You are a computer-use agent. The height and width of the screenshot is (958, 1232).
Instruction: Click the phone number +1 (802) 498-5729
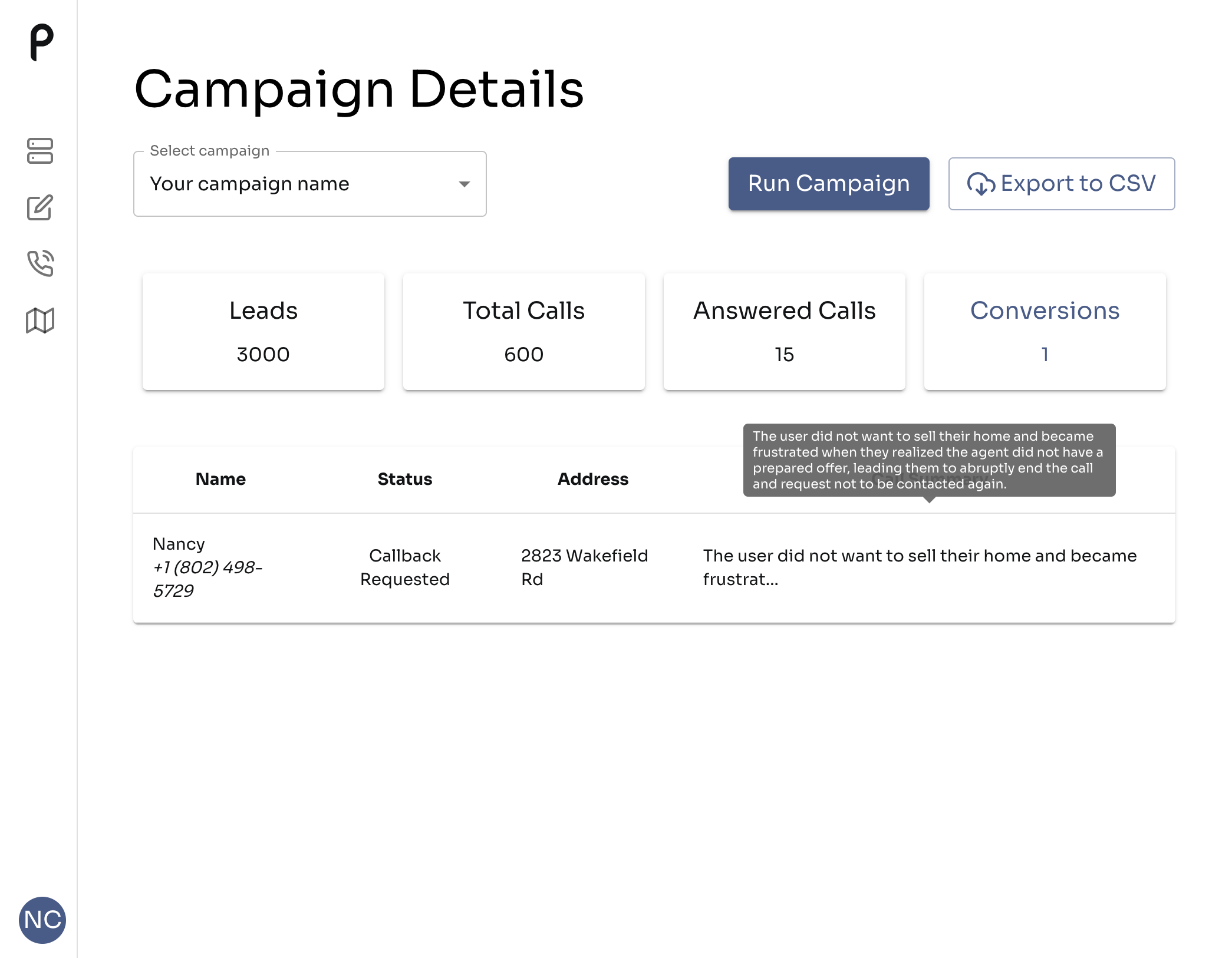pyautogui.click(x=207, y=579)
